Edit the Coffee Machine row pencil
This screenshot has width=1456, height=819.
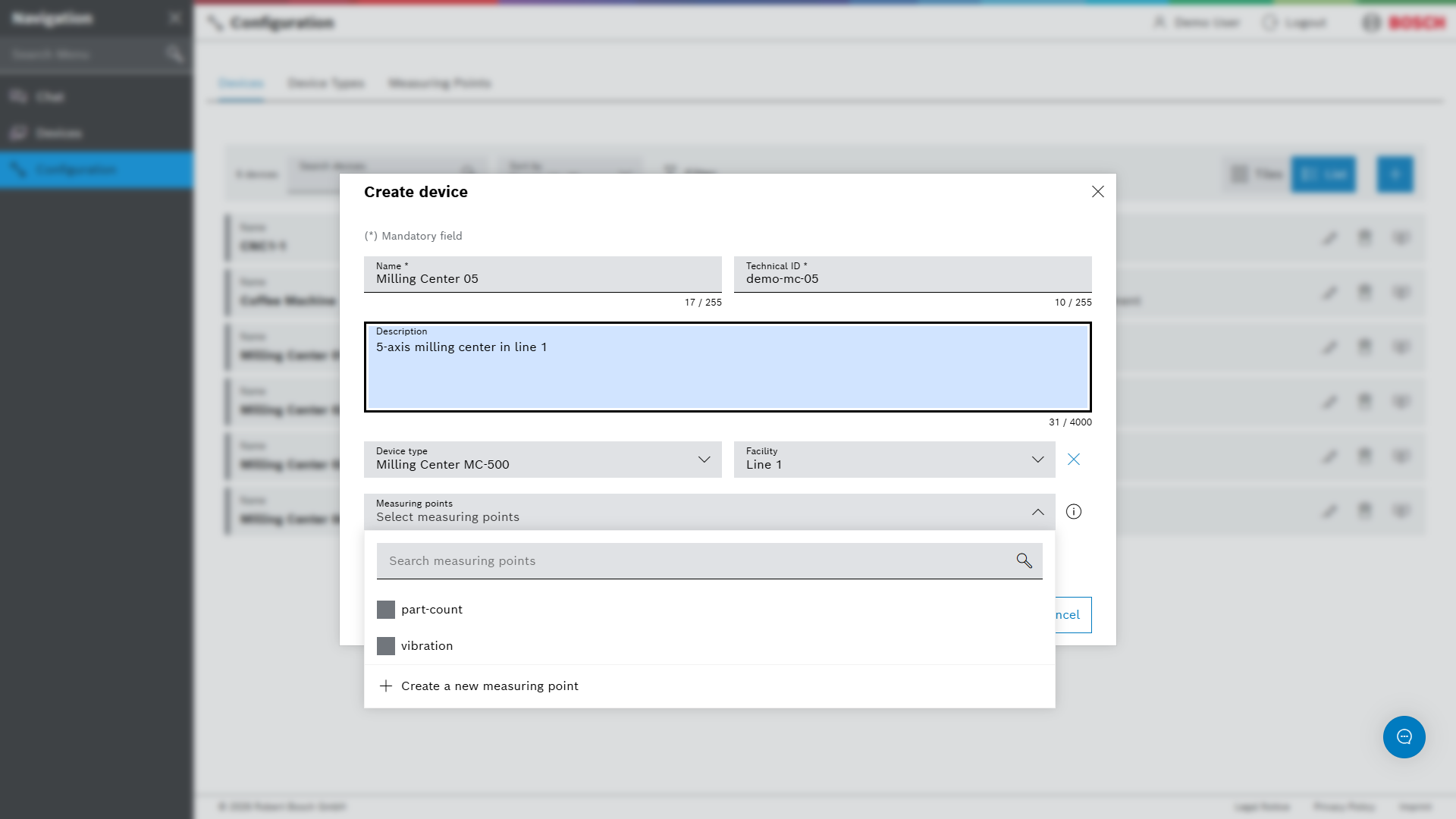click(x=1329, y=293)
